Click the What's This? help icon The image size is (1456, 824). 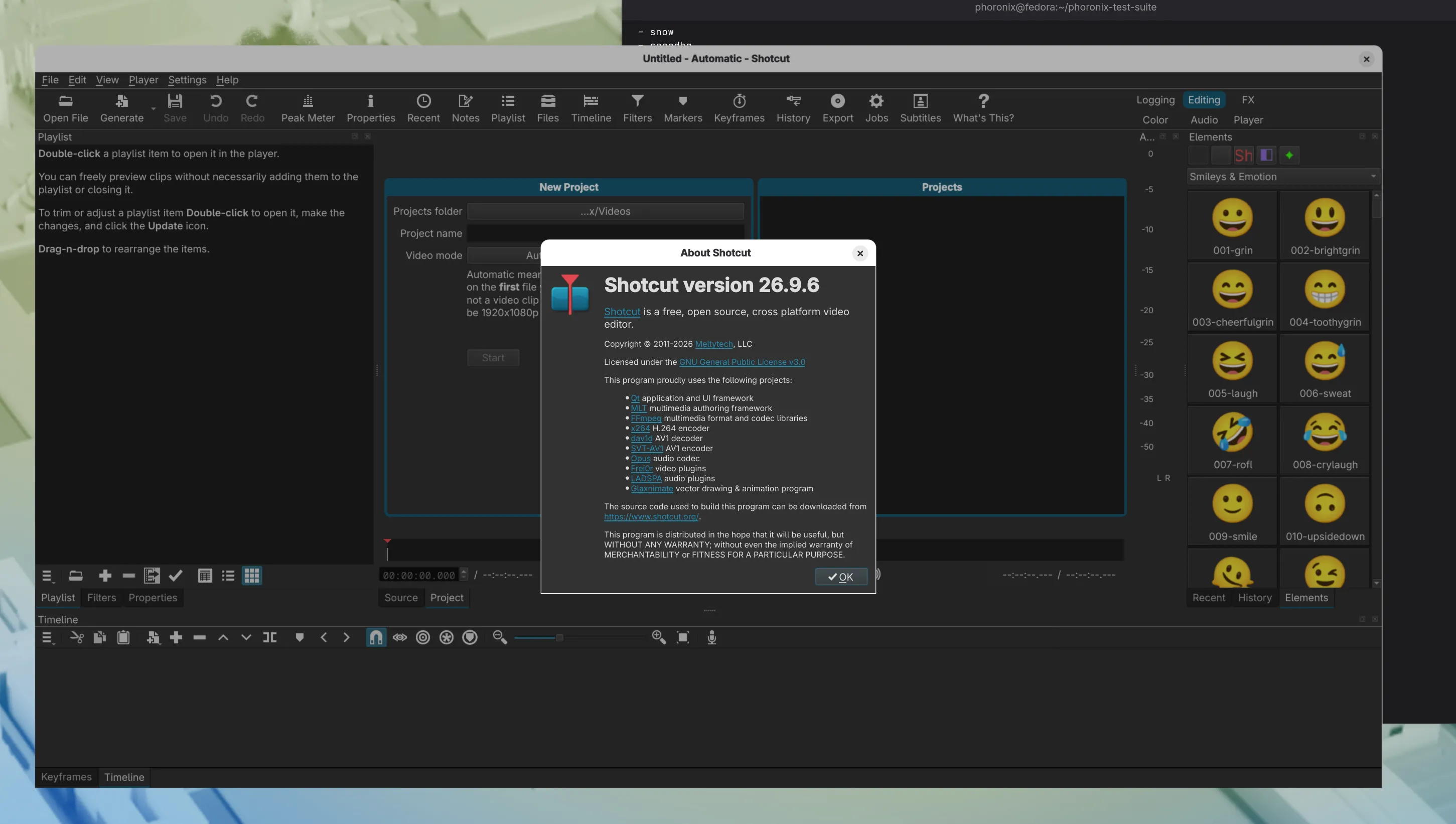[x=983, y=108]
